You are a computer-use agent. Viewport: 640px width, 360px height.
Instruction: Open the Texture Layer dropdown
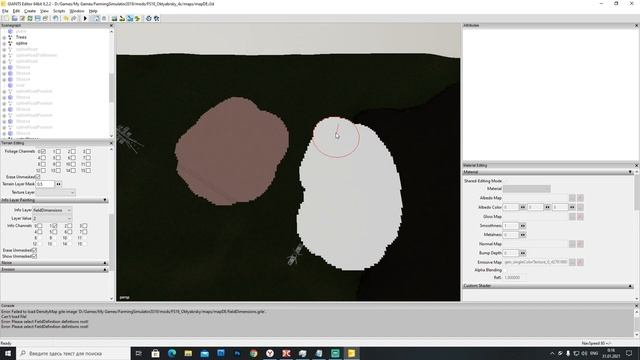coord(55,192)
